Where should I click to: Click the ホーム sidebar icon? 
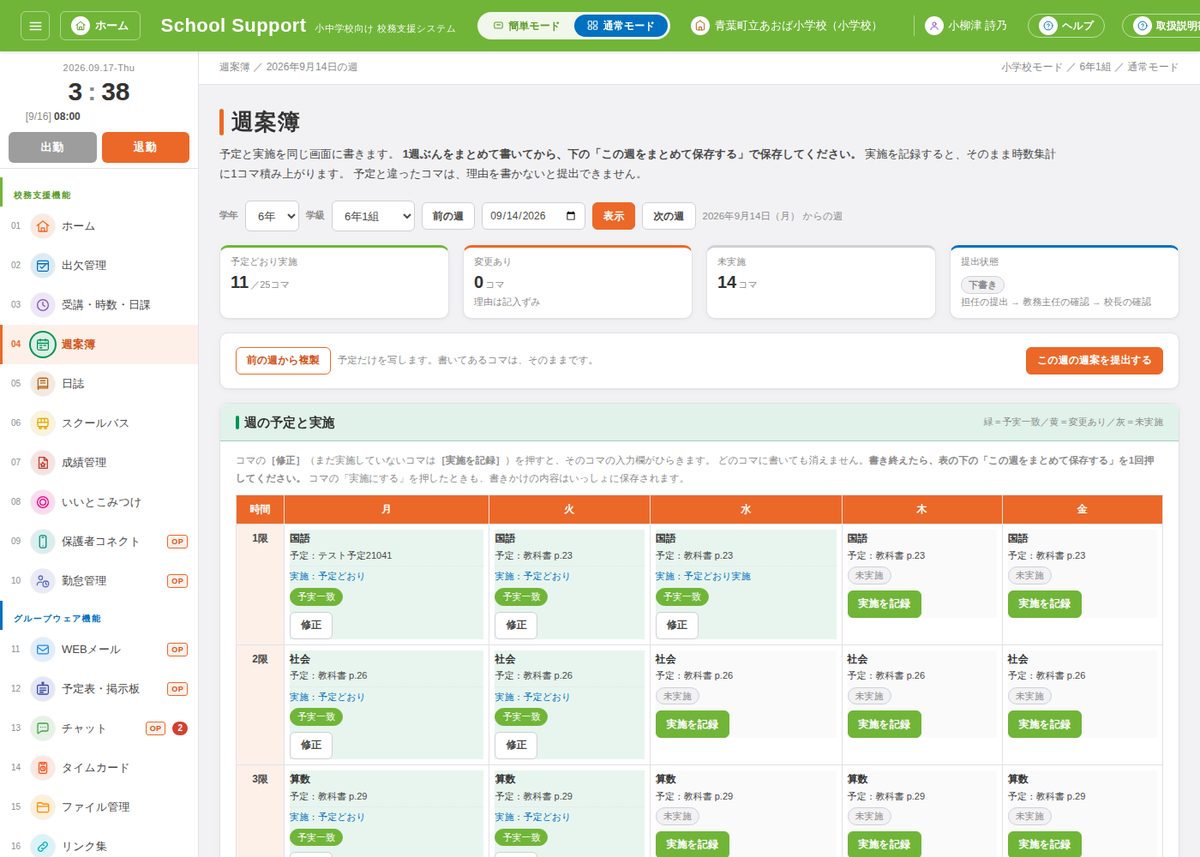pos(43,226)
